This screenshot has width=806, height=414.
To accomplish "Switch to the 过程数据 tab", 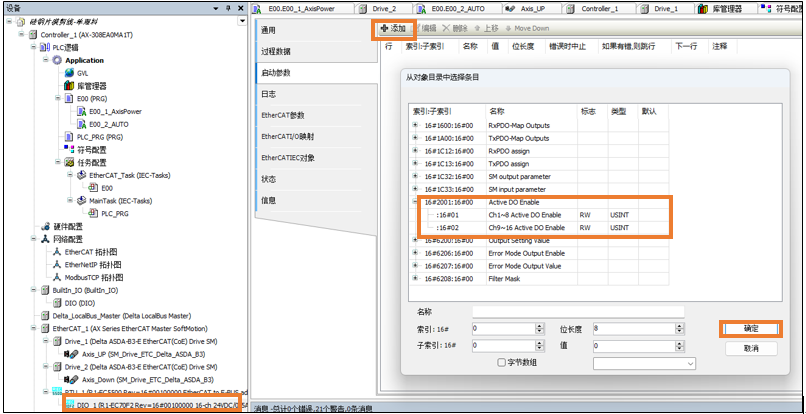I will pos(276,52).
